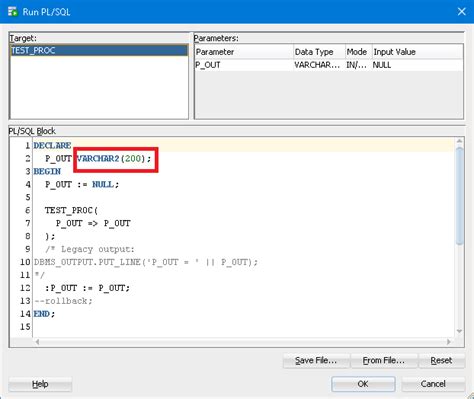Close the Run PL/SQL dialog
The height and width of the screenshot is (399, 474).
462,12
